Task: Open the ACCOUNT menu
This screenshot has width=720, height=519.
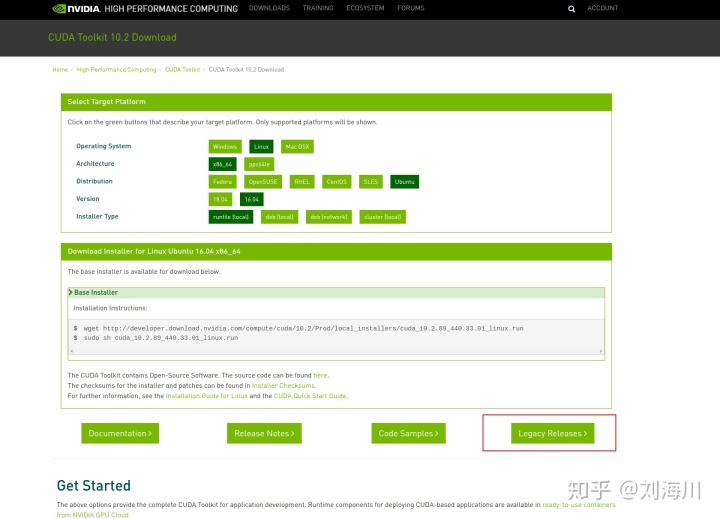Action: [x=602, y=8]
